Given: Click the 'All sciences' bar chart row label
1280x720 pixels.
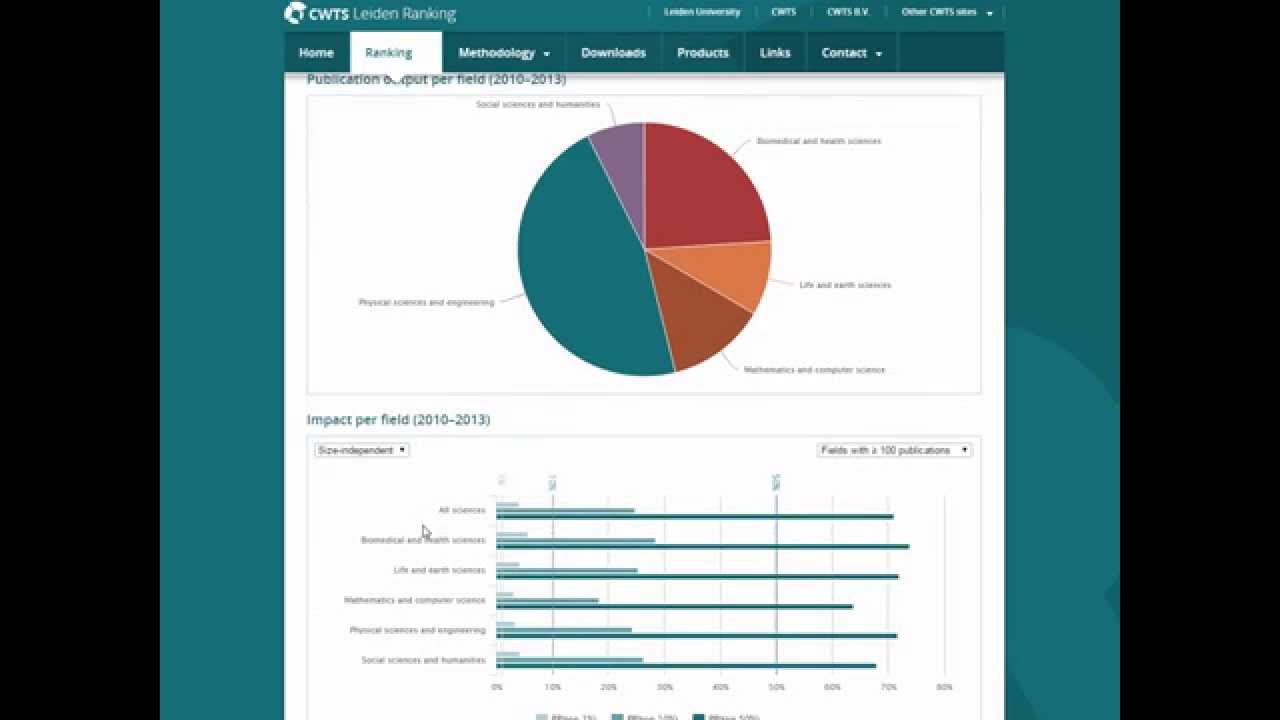Looking at the screenshot, I should pos(462,510).
